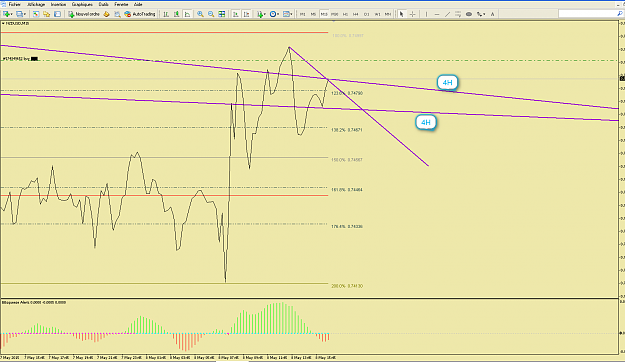Click the 123.6% Fibonacci level label
The image size is (625, 362).
[347, 93]
